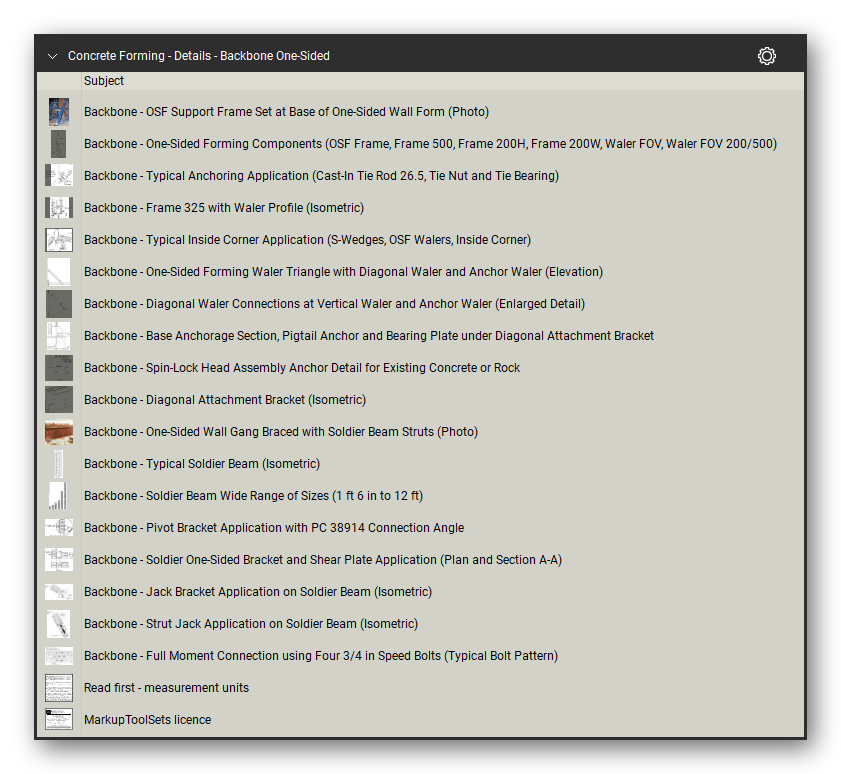
Task: Open tool set settings gear
Action: (766, 56)
